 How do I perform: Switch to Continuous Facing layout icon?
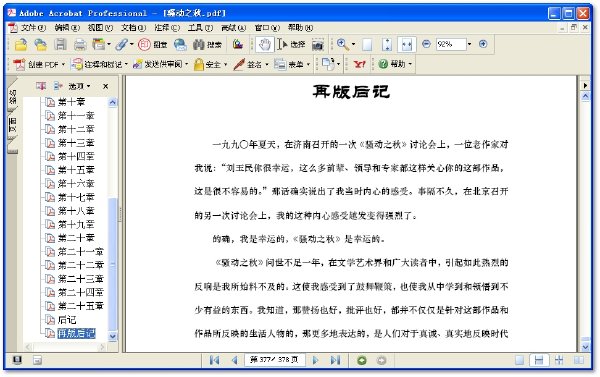pyautogui.click(x=559, y=360)
